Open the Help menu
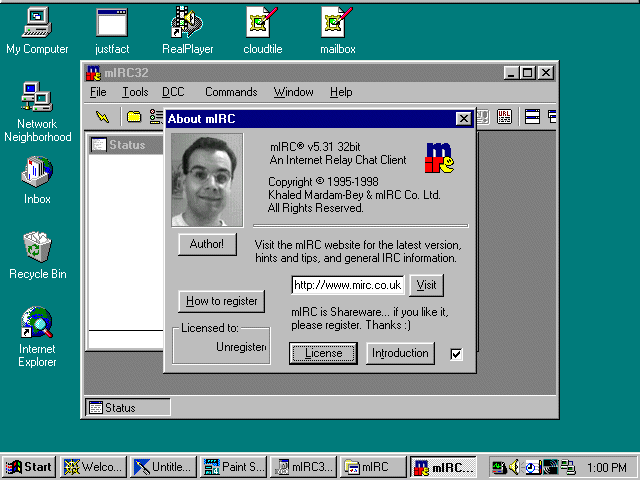The width and height of the screenshot is (640, 480). [x=341, y=92]
